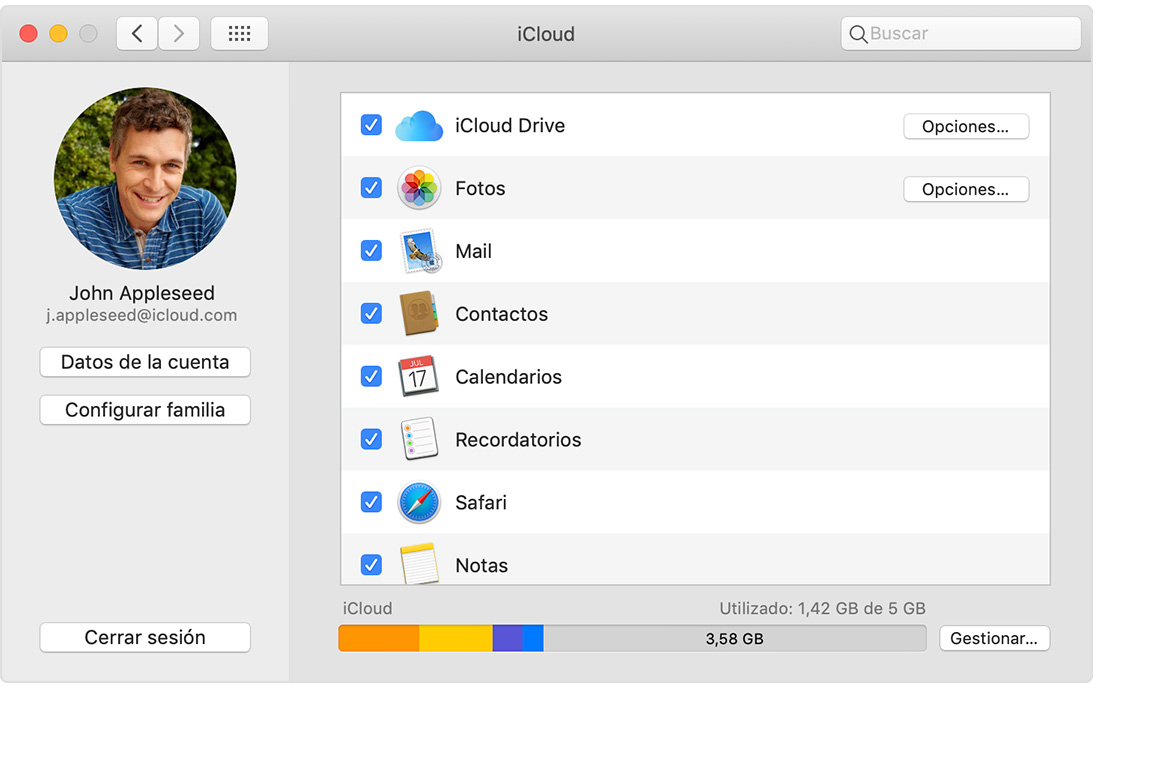Close the iCloud window with red button

[28, 33]
